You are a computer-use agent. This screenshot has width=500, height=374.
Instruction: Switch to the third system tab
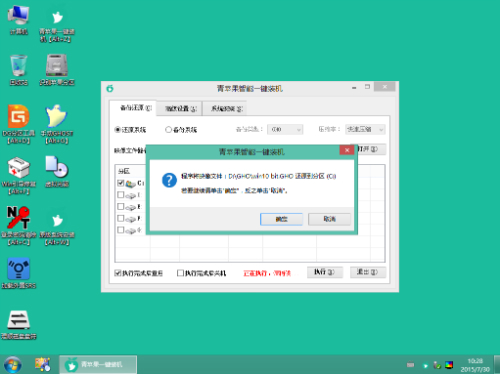(x=226, y=109)
